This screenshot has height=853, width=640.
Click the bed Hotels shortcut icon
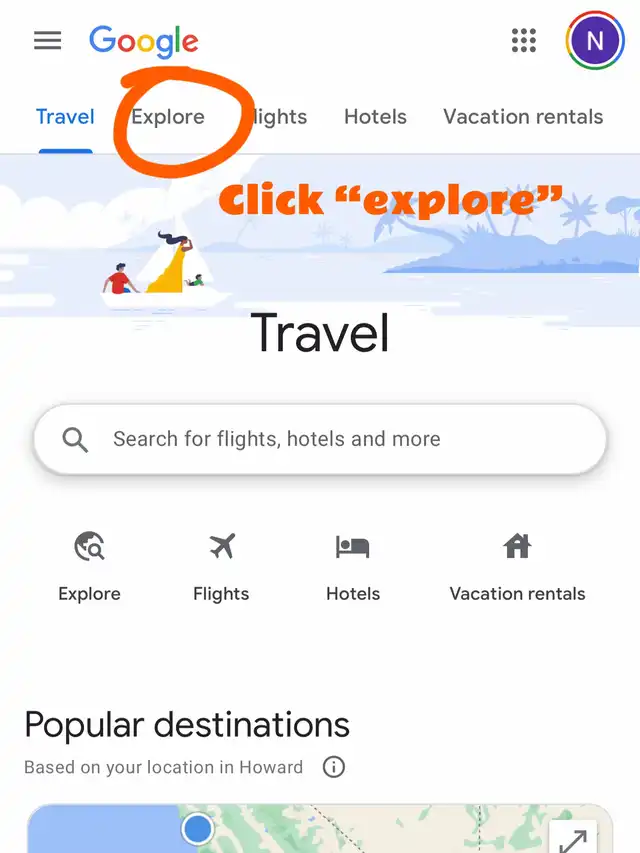[353, 547]
